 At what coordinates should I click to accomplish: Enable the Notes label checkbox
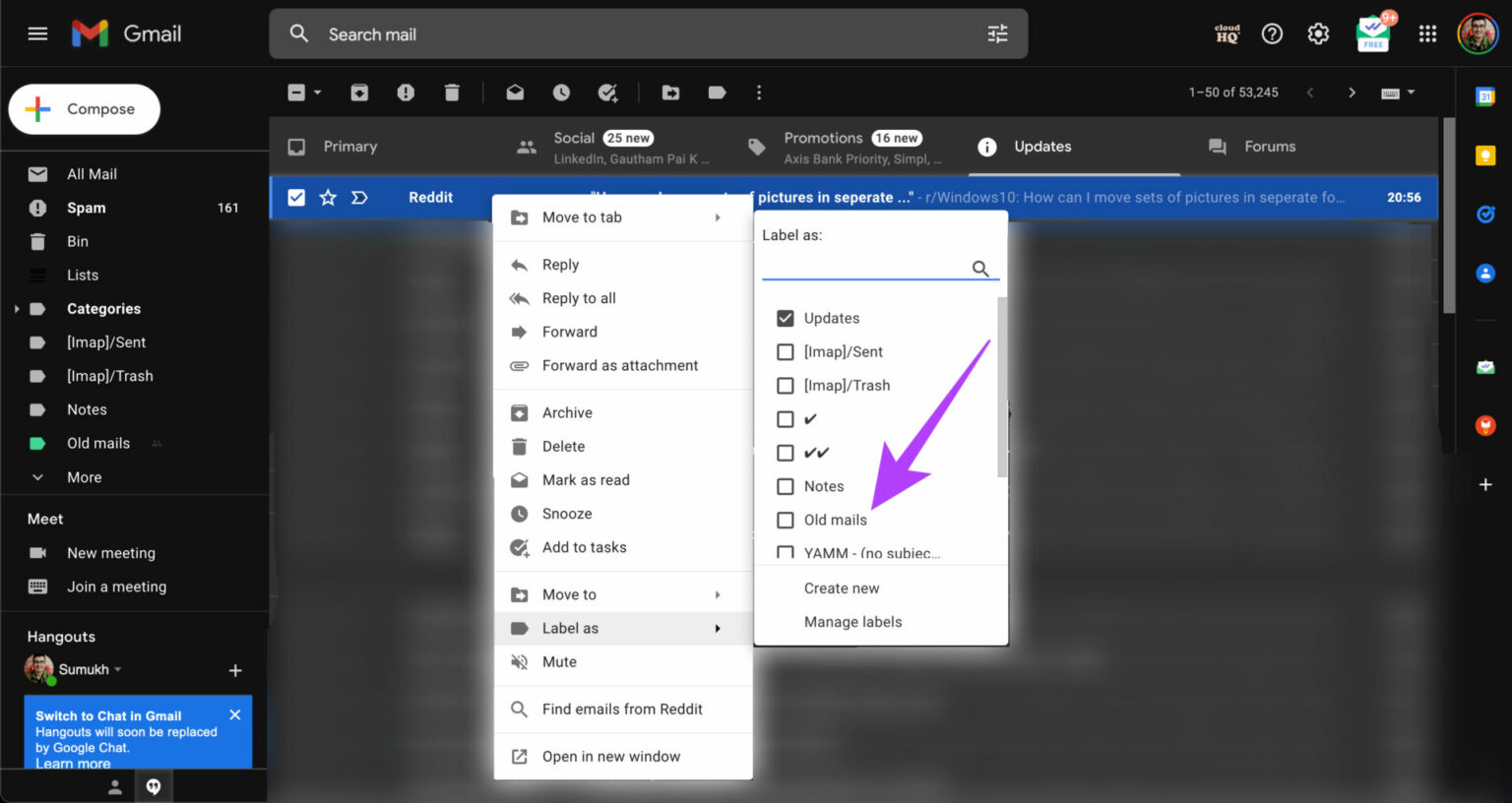click(x=785, y=486)
